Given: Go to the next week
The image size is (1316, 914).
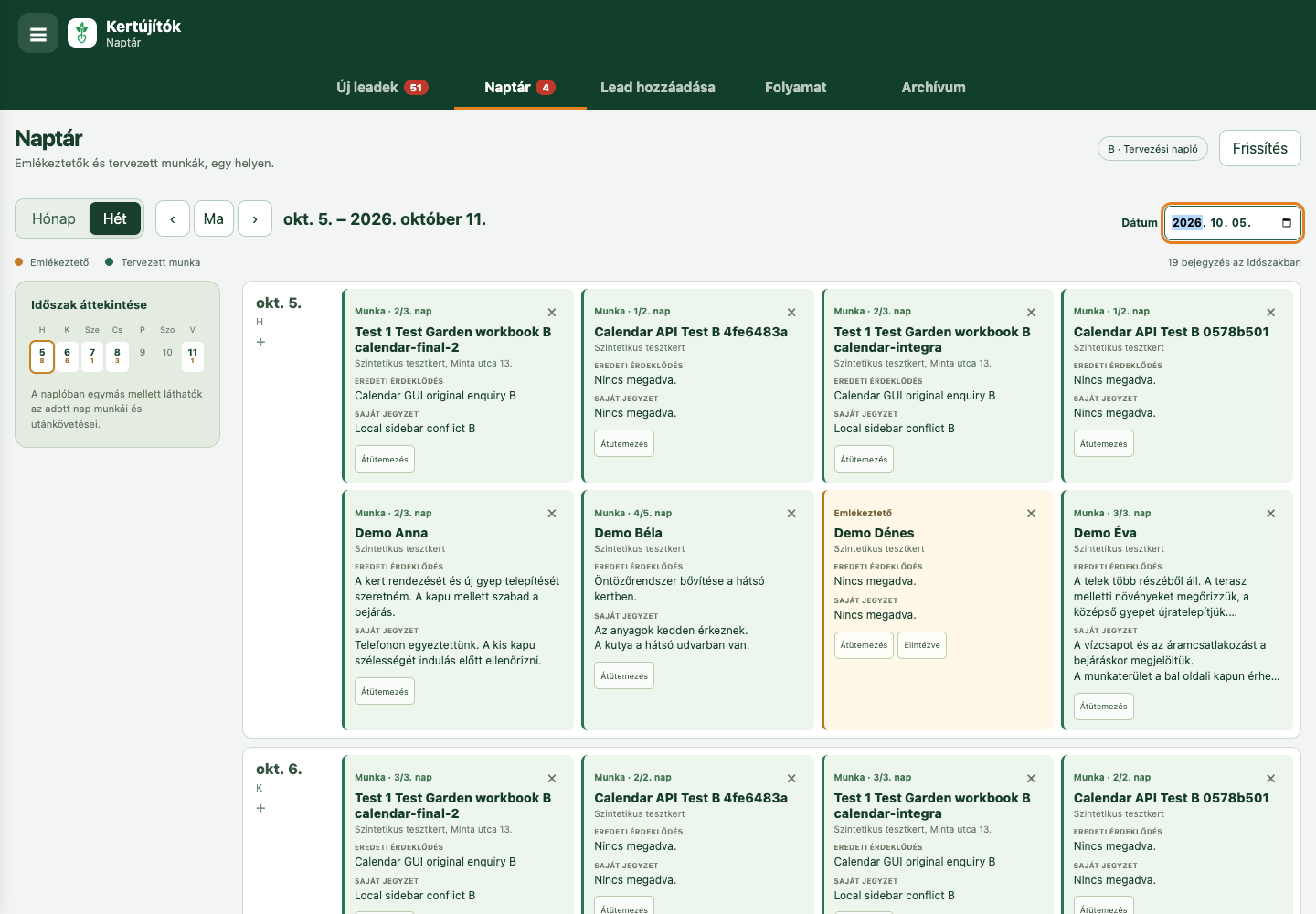Looking at the screenshot, I should tap(255, 218).
